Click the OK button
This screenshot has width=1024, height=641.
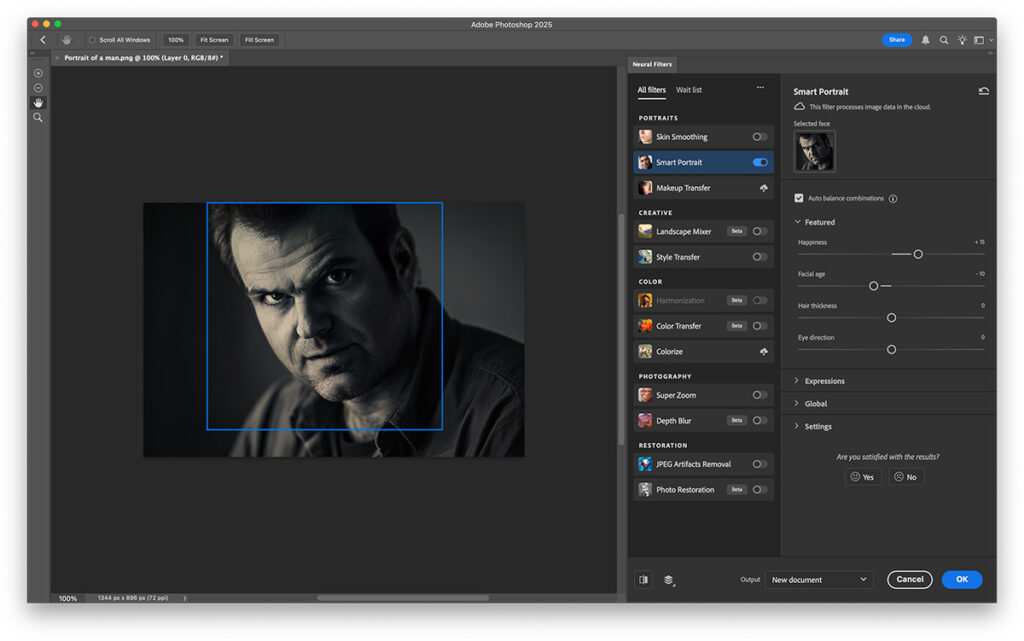point(962,580)
